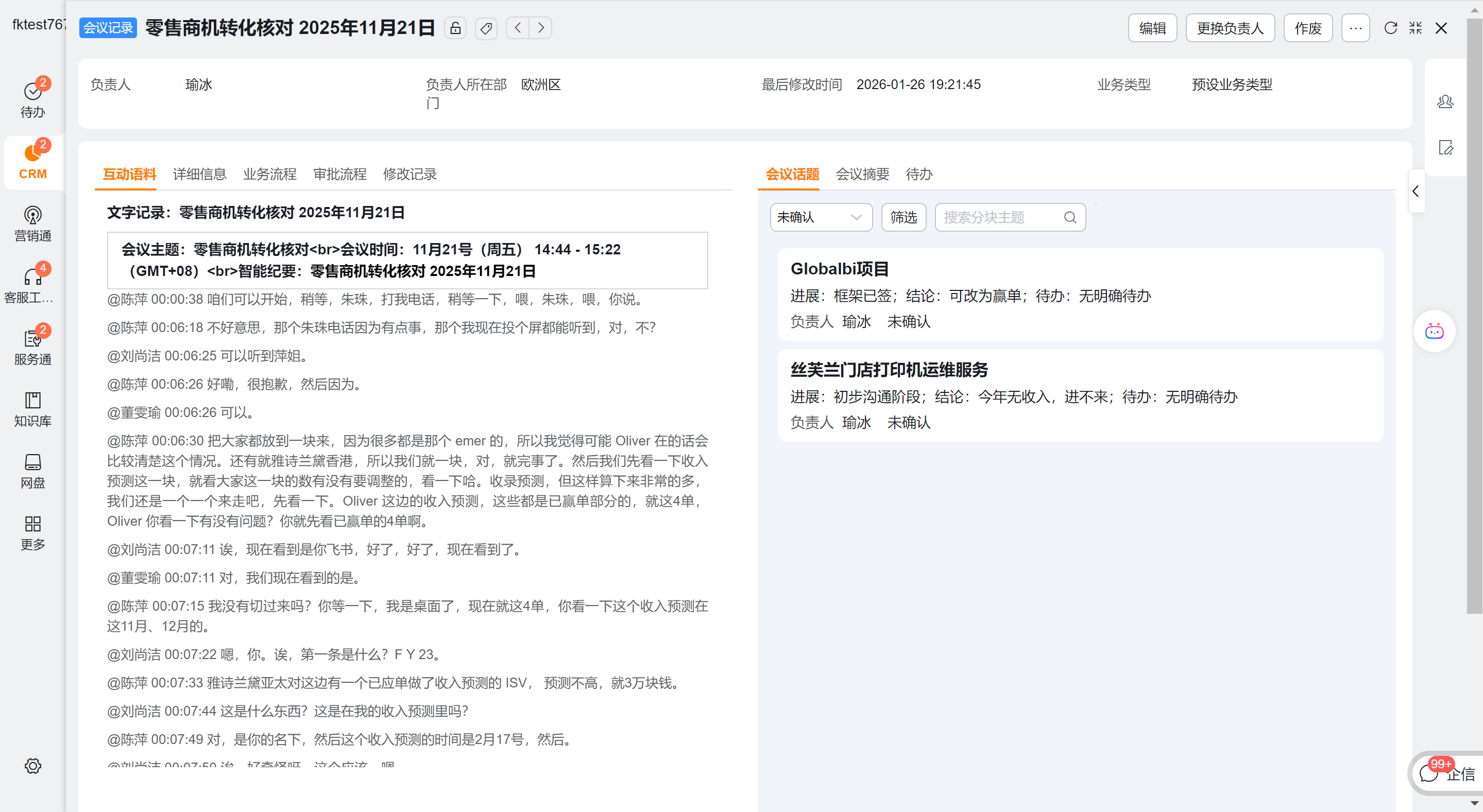Open the 网盘 sidebar module

tap(33, 471)
